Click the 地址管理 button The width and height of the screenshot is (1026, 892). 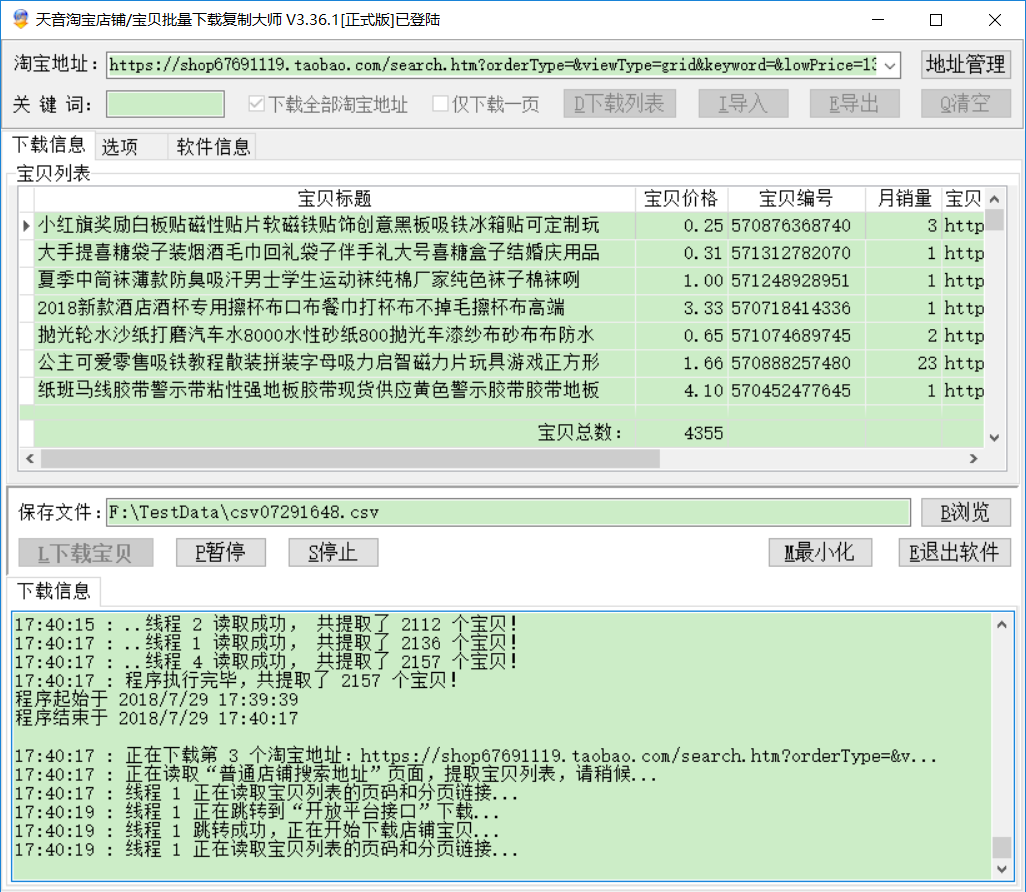[965, 65]
